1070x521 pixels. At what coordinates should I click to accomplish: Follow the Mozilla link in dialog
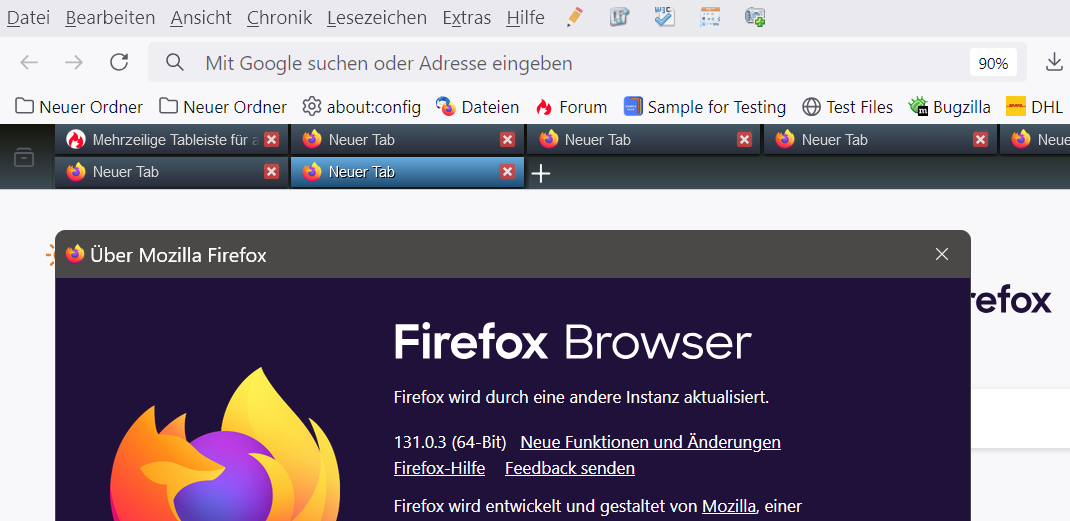729,507
